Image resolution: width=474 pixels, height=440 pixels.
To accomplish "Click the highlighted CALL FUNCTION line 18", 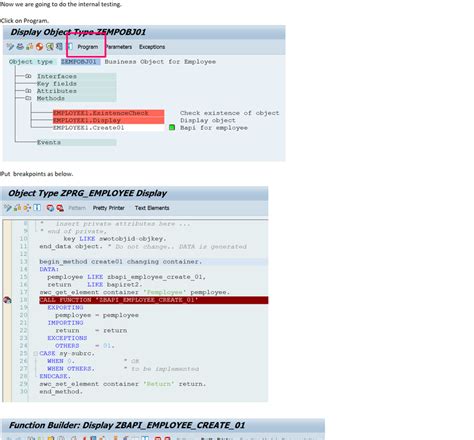I will pos(154,300).
